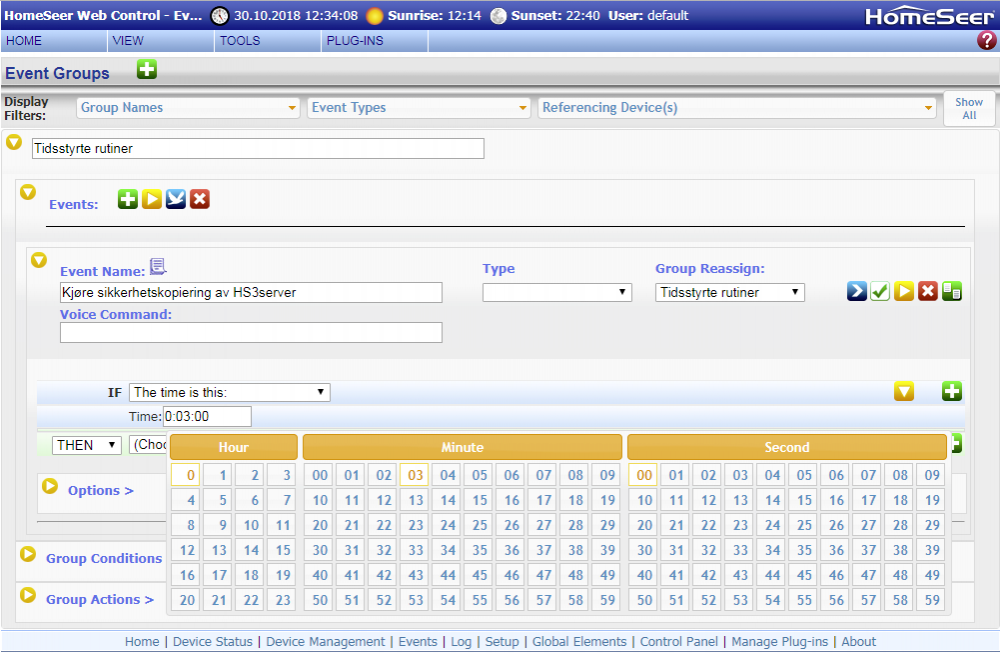Click the green add Event Group icon
The height and width of the screenshot is (653, 1000).
147,70
